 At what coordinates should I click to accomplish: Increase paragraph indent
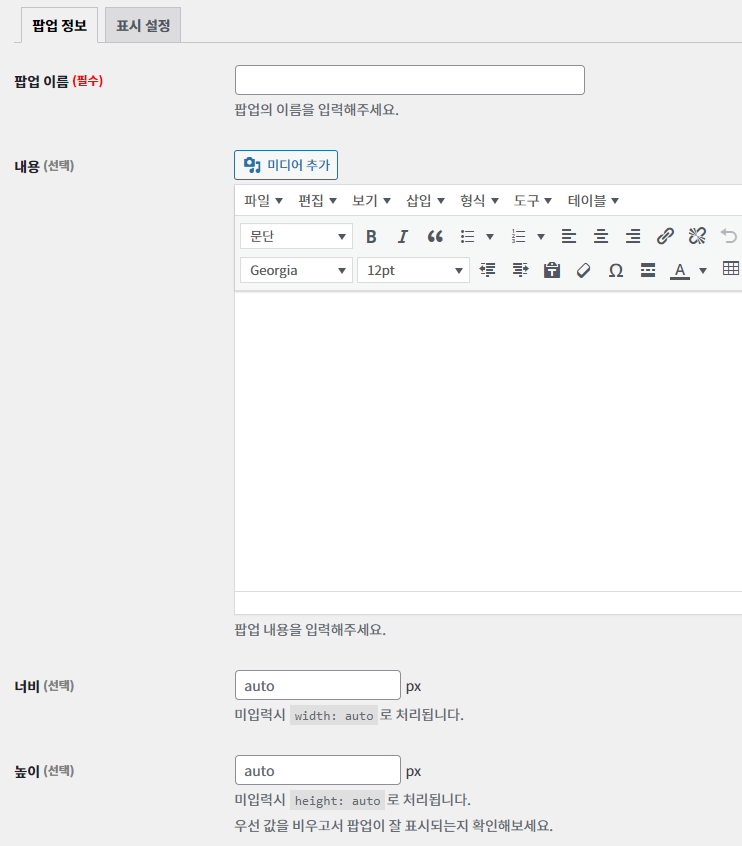coord(520,270)
